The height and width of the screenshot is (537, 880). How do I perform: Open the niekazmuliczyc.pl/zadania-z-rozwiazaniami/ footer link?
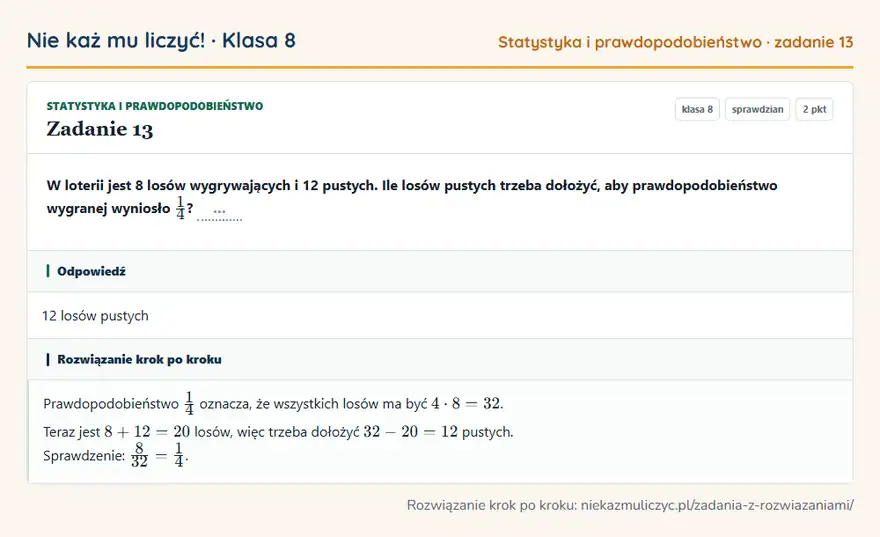point(717,505)
